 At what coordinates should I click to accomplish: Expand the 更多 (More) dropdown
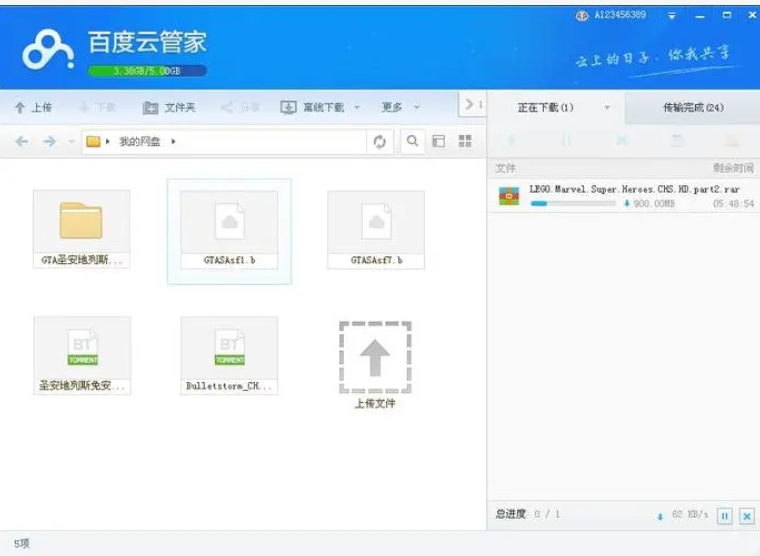click(399, 107)
